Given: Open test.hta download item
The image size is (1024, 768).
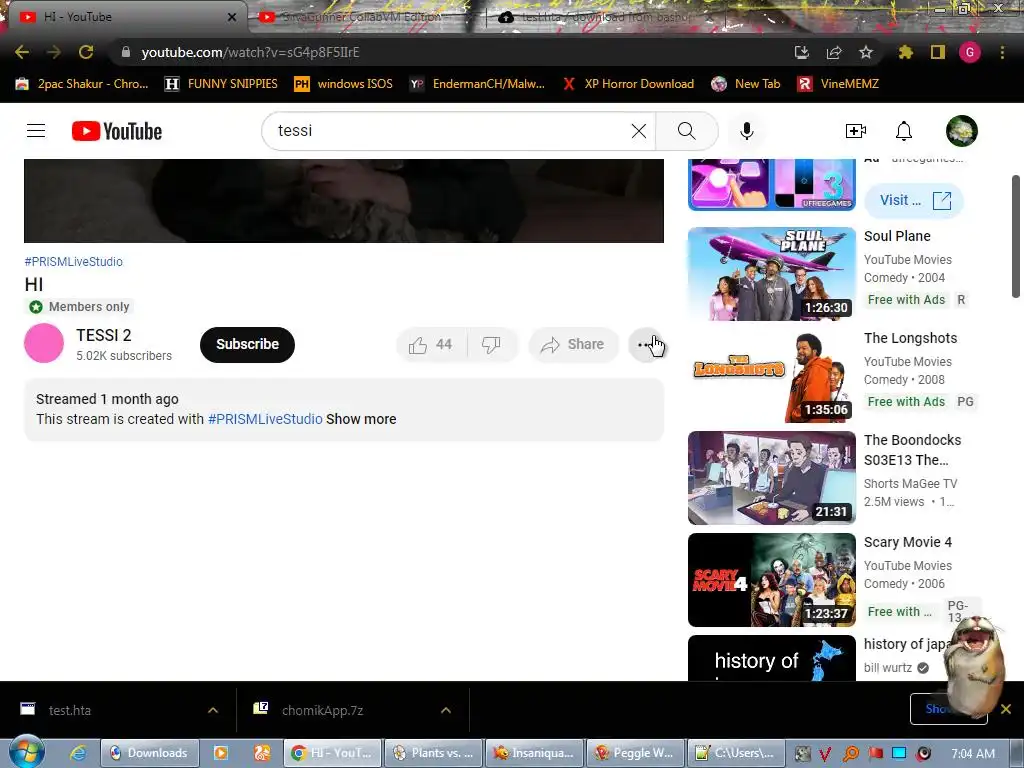Looking at the screenshot, I should (104, 710).
